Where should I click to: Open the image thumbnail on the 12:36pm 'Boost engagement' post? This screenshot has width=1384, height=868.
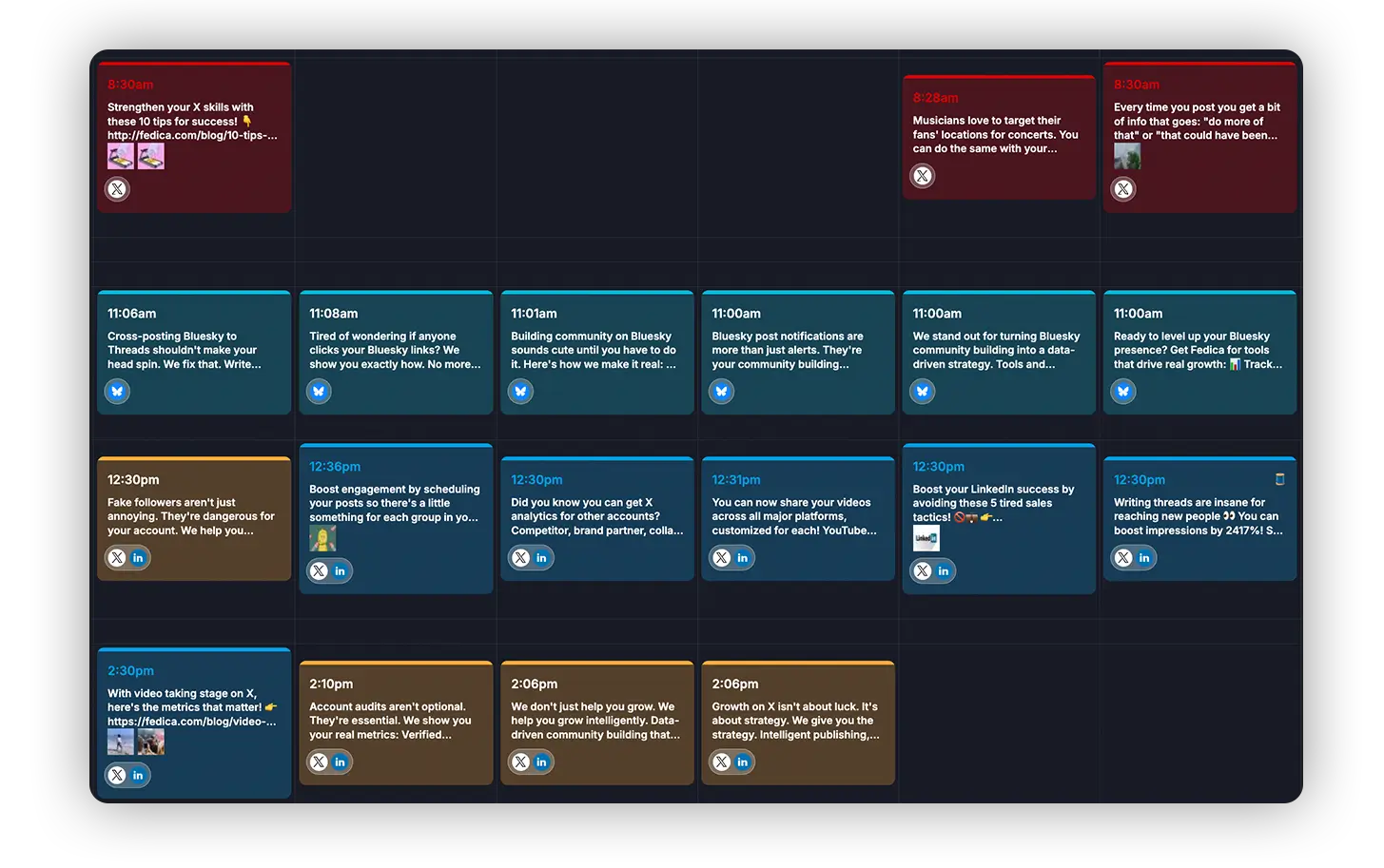(x=322, y=538)
